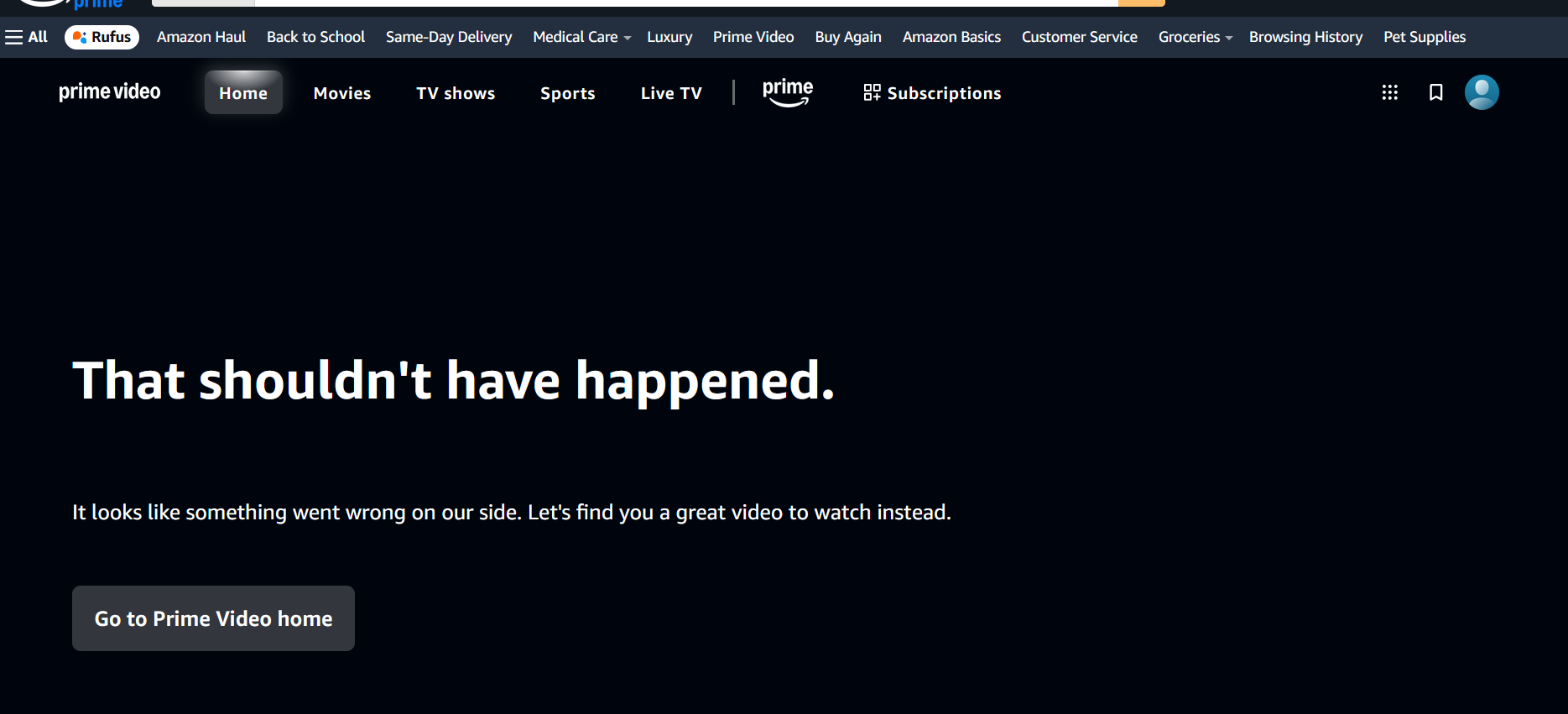Click the Prime Video logo
The image size is (1568, 714).
tap(109, 92)
